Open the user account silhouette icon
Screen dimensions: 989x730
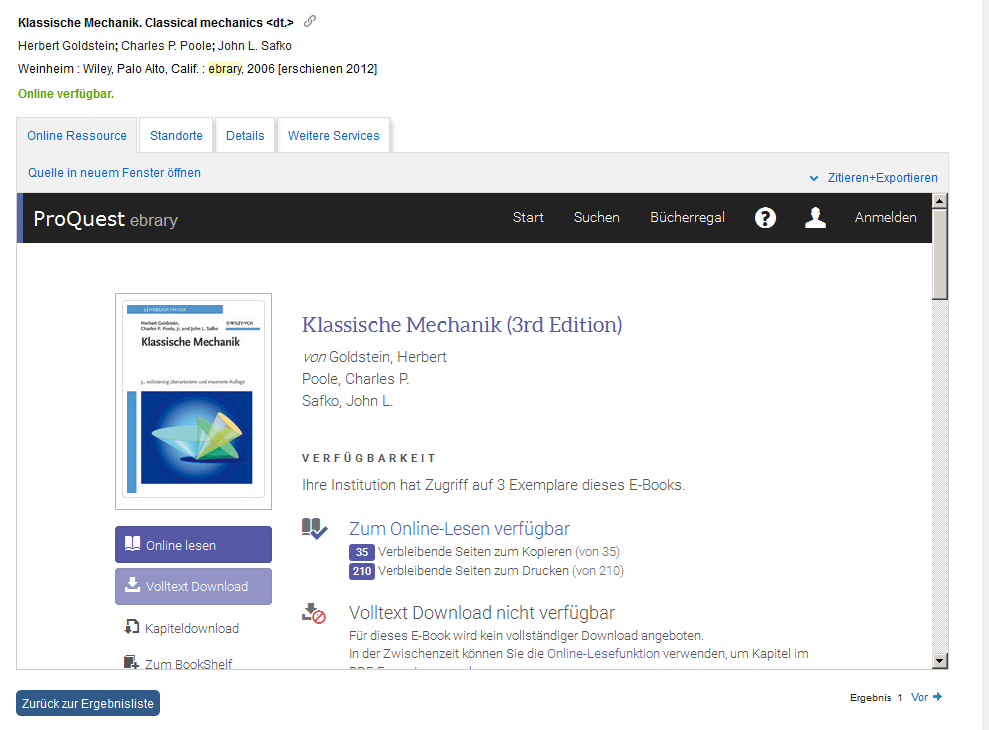coord(815,217)
